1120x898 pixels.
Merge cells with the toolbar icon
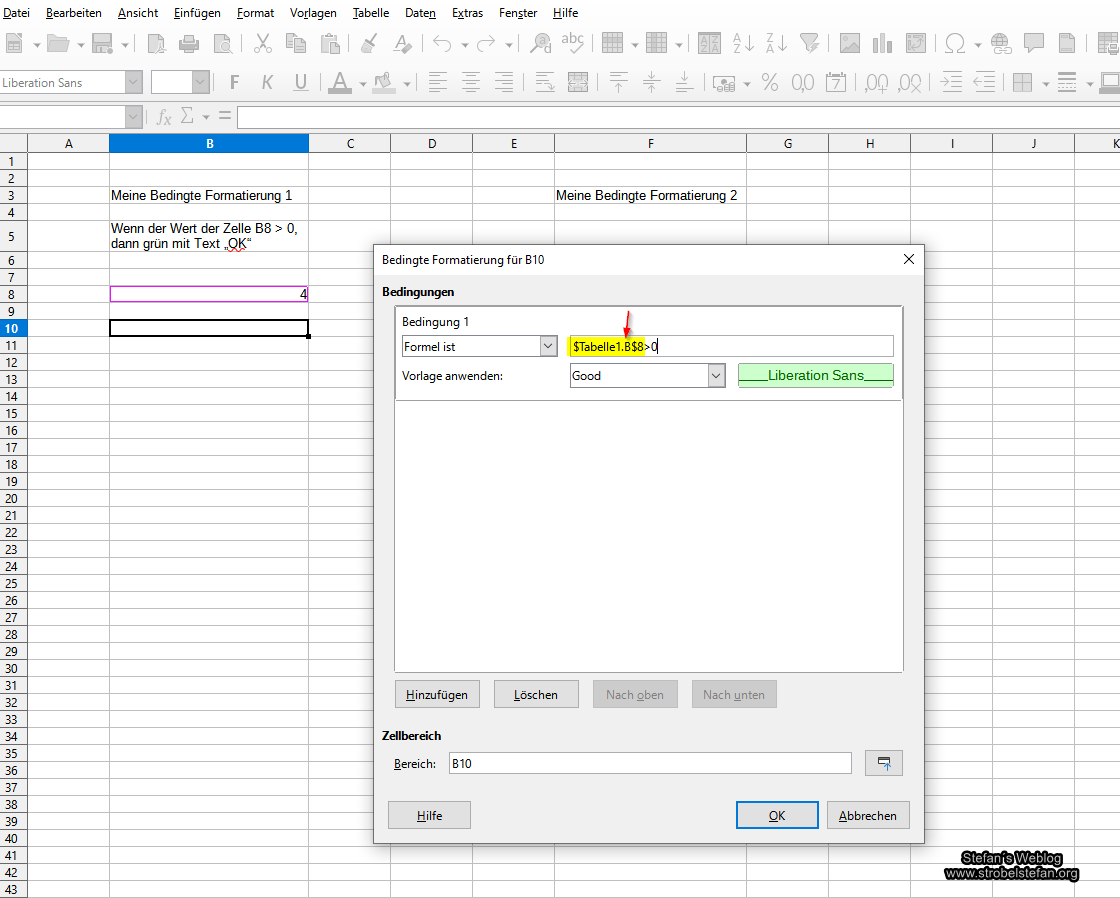578,82
